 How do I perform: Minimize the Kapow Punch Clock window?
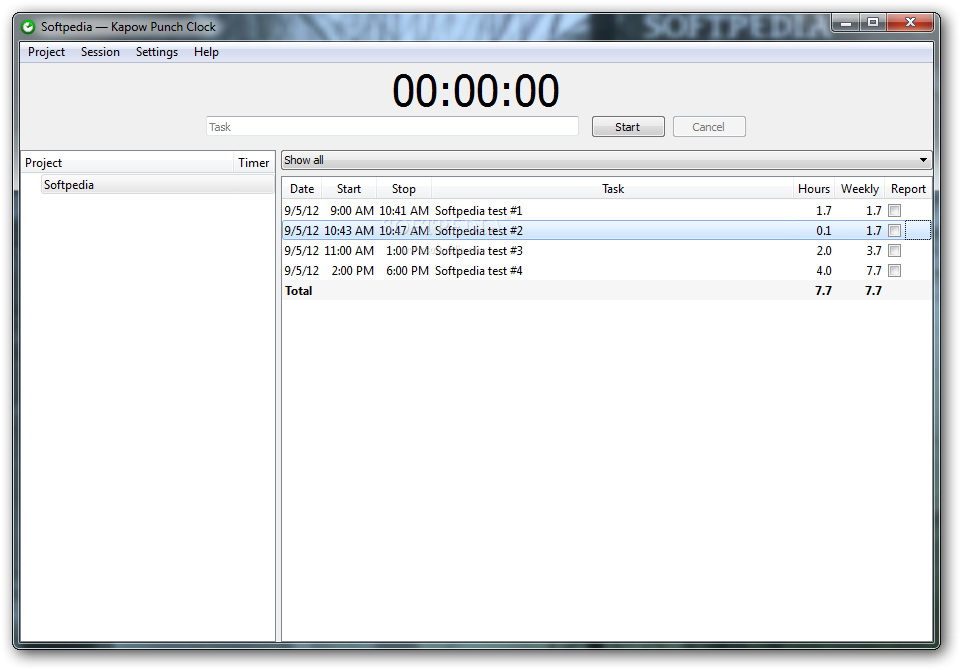pos(846,23)
